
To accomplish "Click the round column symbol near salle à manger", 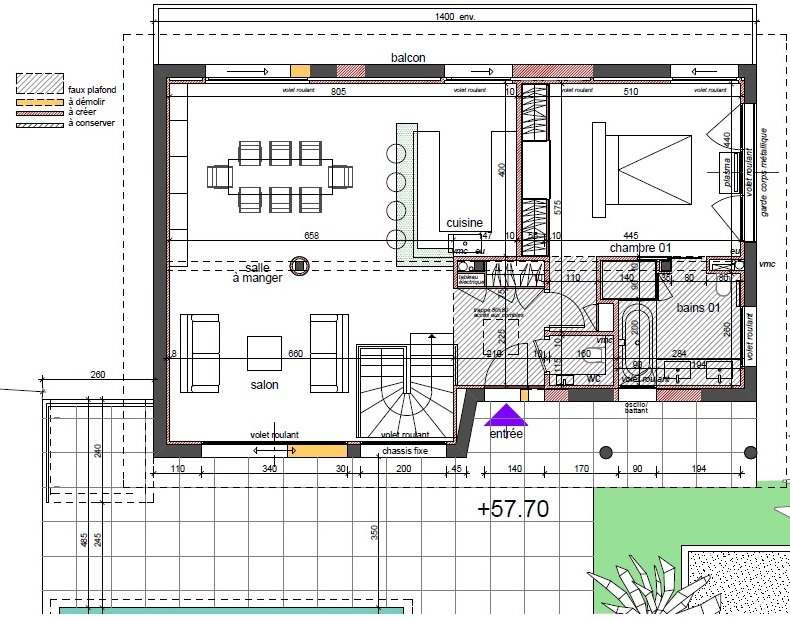I will click(x=298, y=265).
